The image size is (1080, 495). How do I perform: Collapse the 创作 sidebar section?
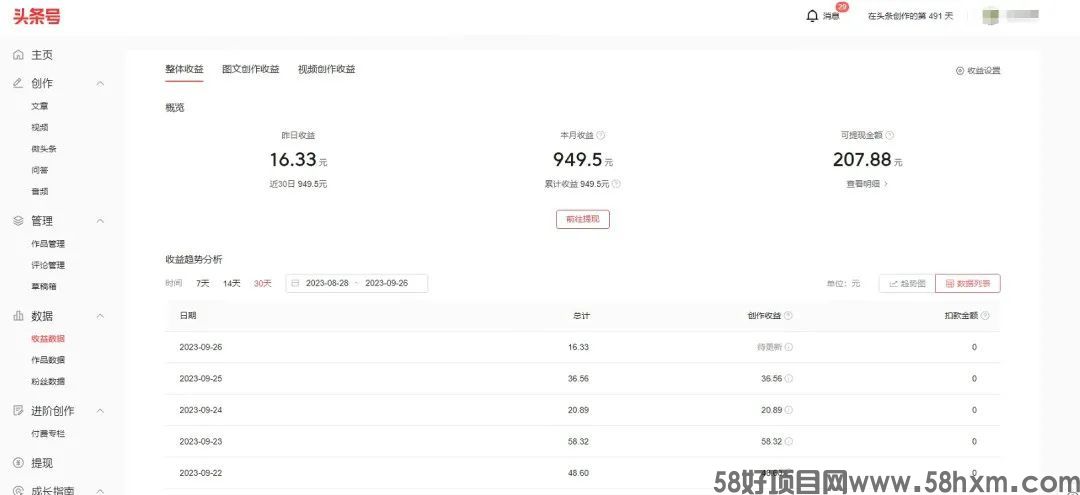pos(100,83)
